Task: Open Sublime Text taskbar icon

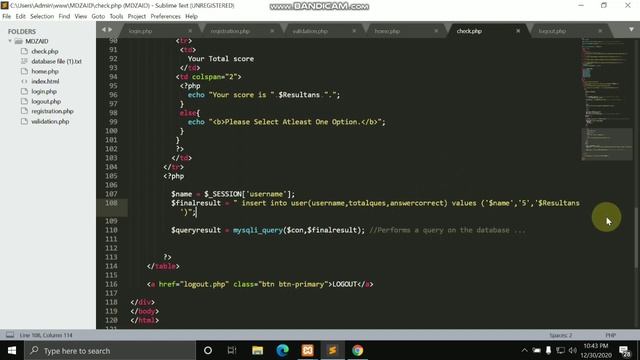Action: [332, 350]
